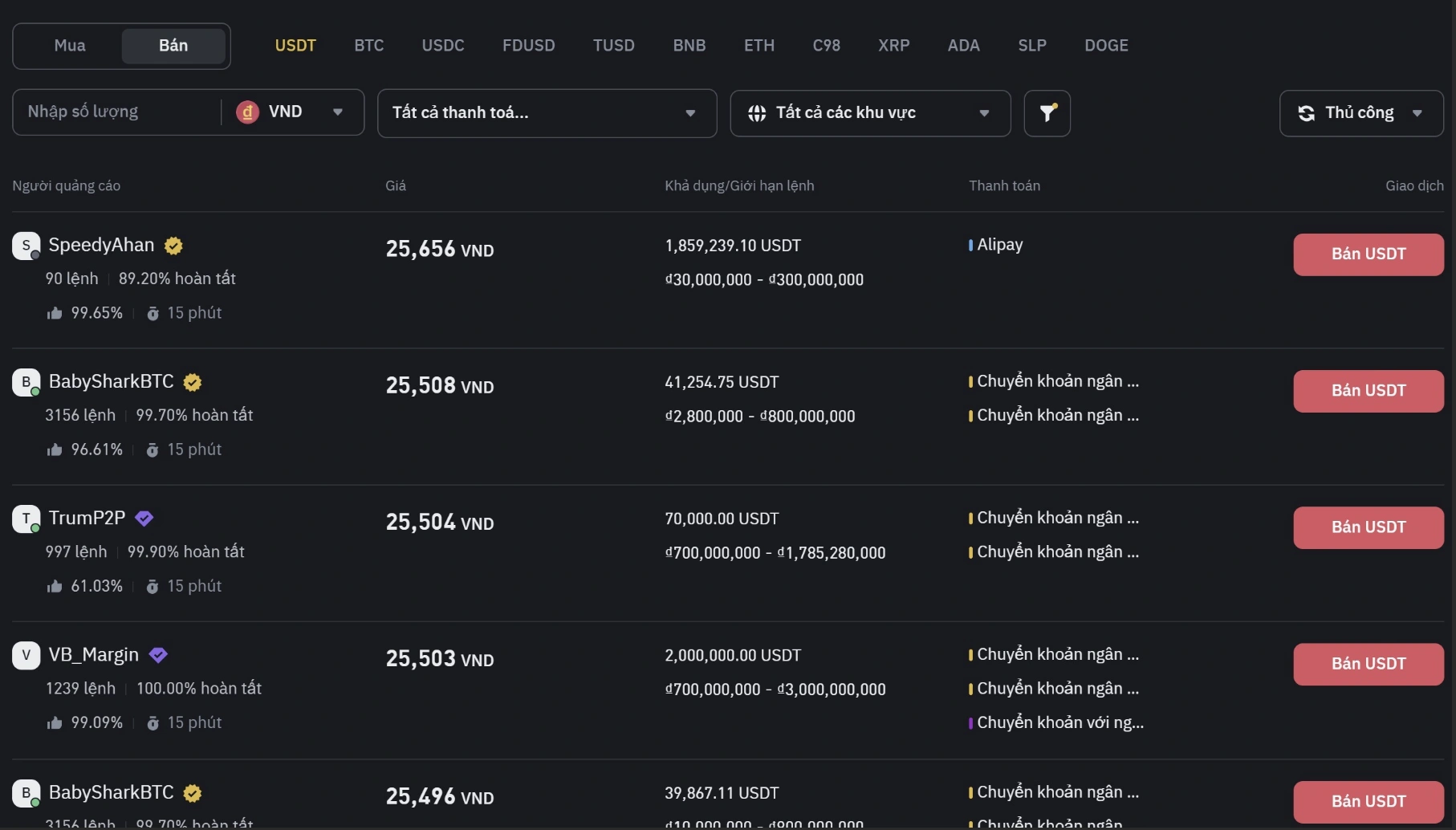Click SpeedyAhan's gold verified badge
This screenshot has height=830, width=1456.
(x=173, y=246)
